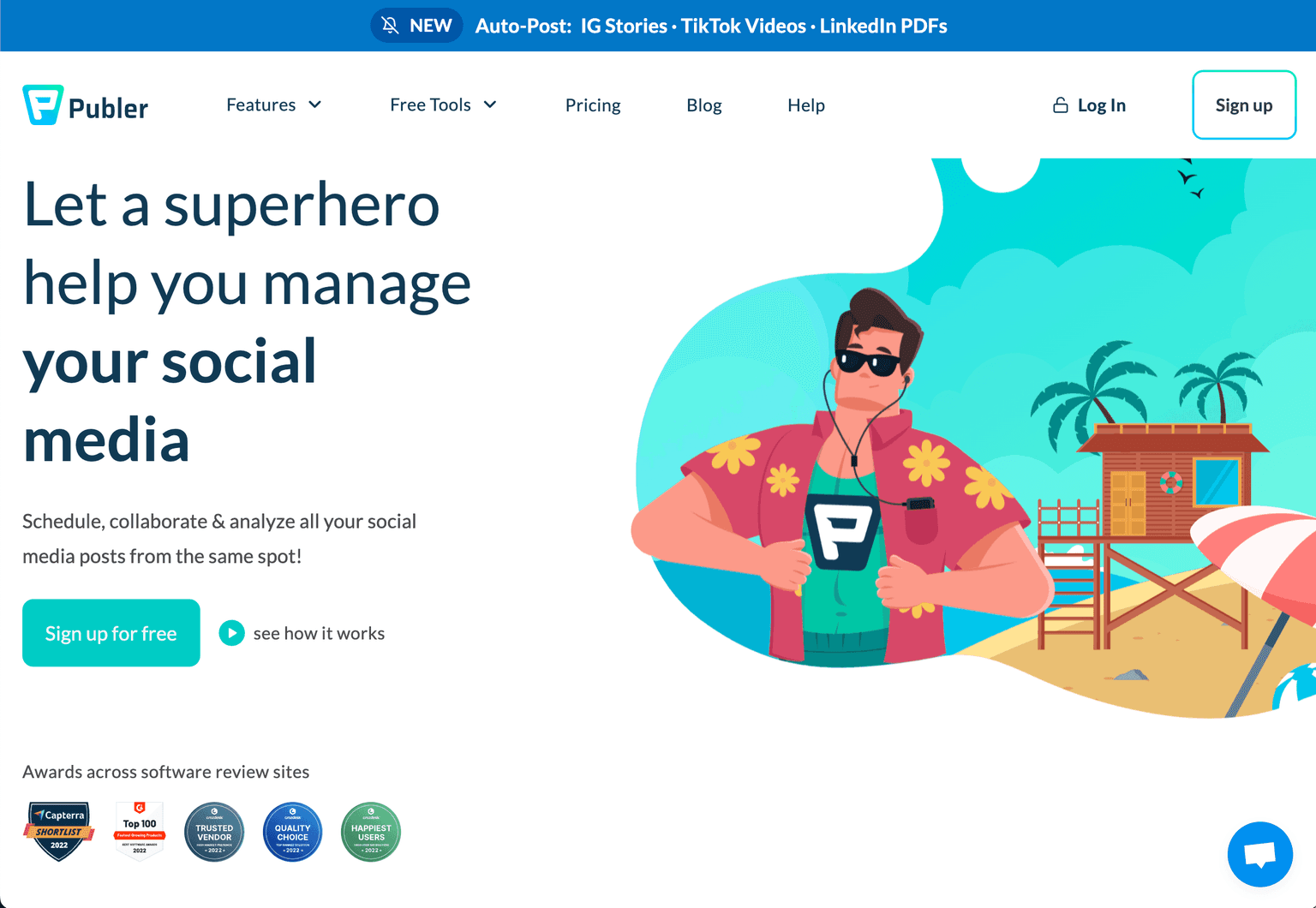Viewport: 1316px width, 908px height.
Task: Open the G2 Top 100 badge
Action: click(x=140, y=830)
